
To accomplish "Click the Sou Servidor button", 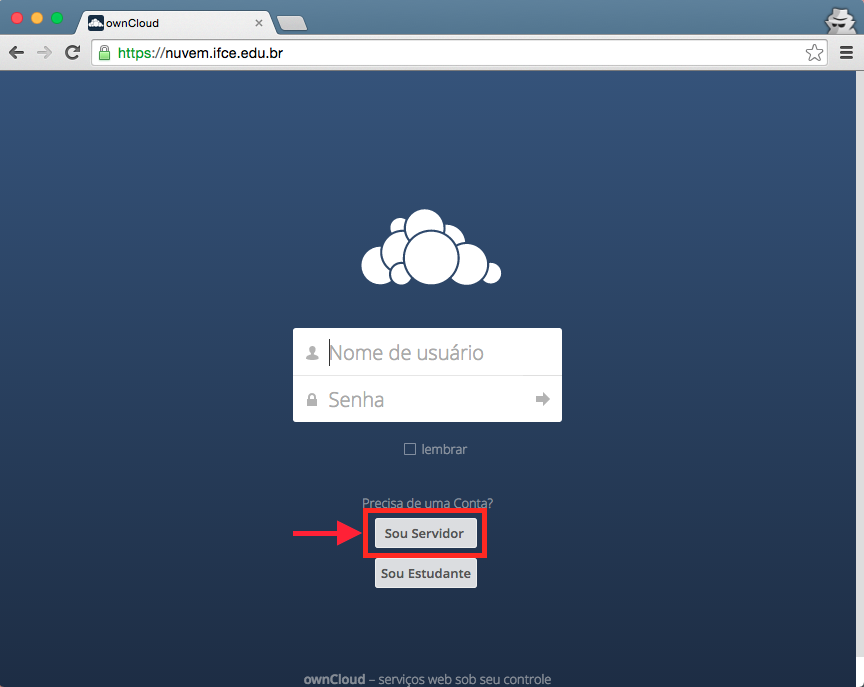I will [425, 533].
